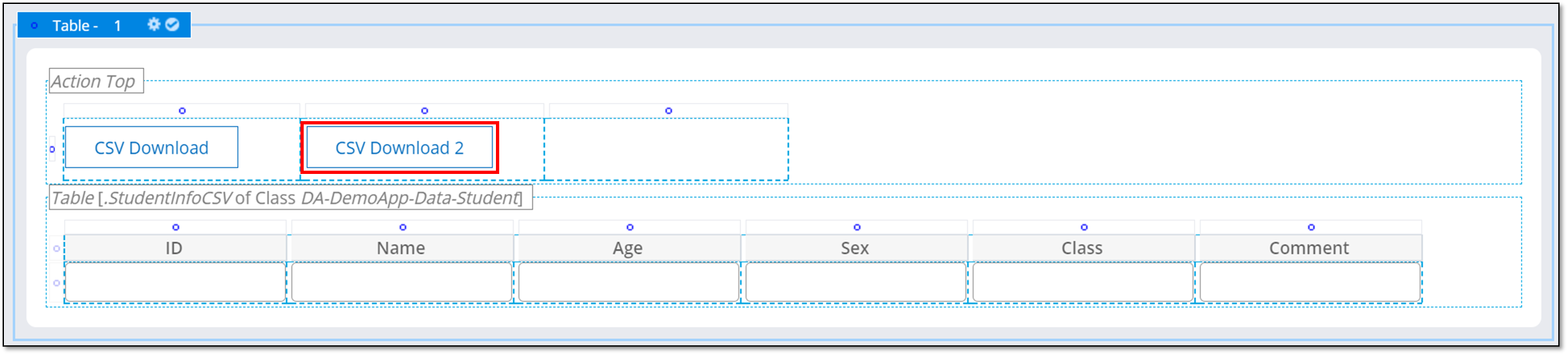The height and width of the screenshot is (355, 1568).
Task: Click the empty cell under Name
Action: (x=401, y=282)
